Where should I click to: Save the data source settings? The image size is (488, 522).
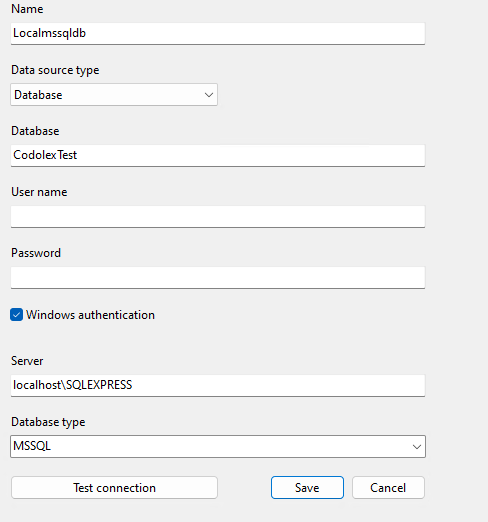coord(307,488)
